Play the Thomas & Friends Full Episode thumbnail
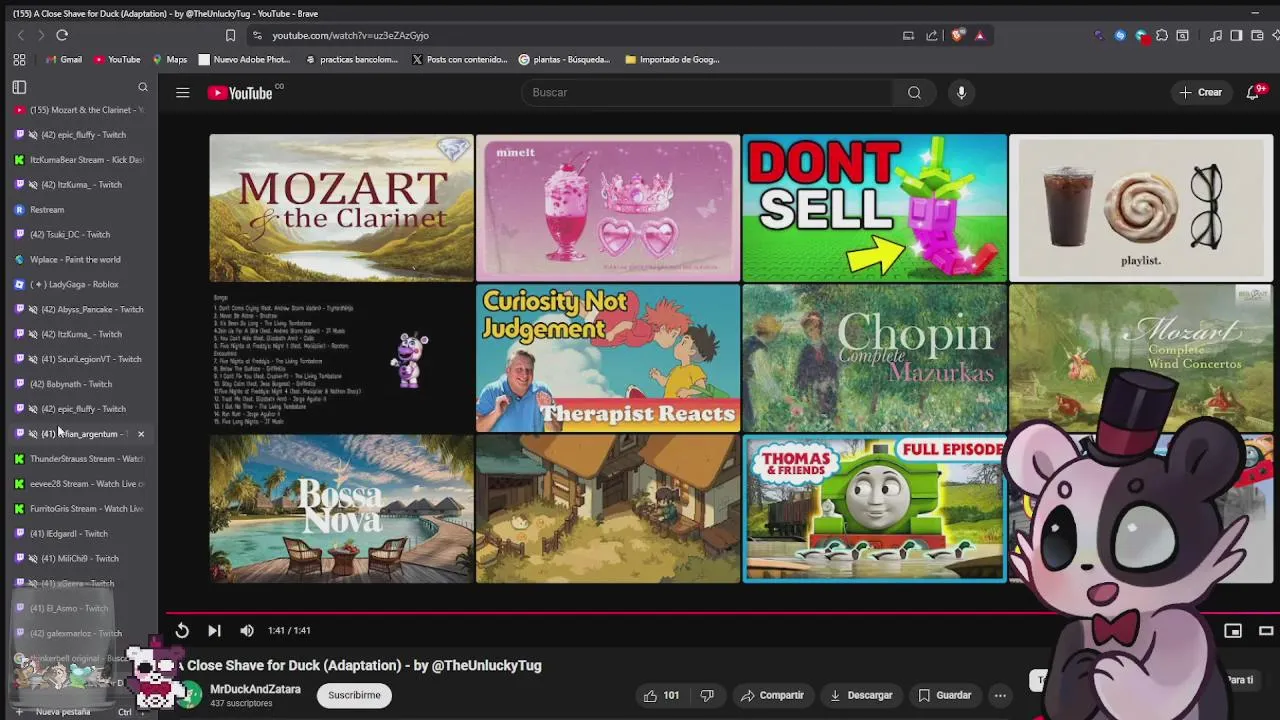1280x720 pixels. [x=874, y=509]
